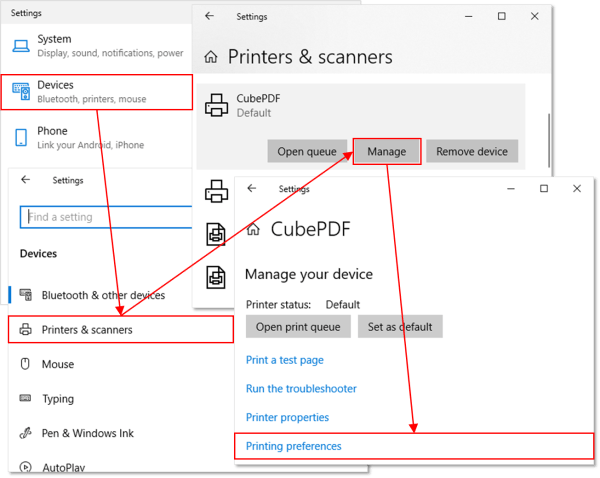Close the CubePDF settings window

pyautogui.click(x=577, y=189)
